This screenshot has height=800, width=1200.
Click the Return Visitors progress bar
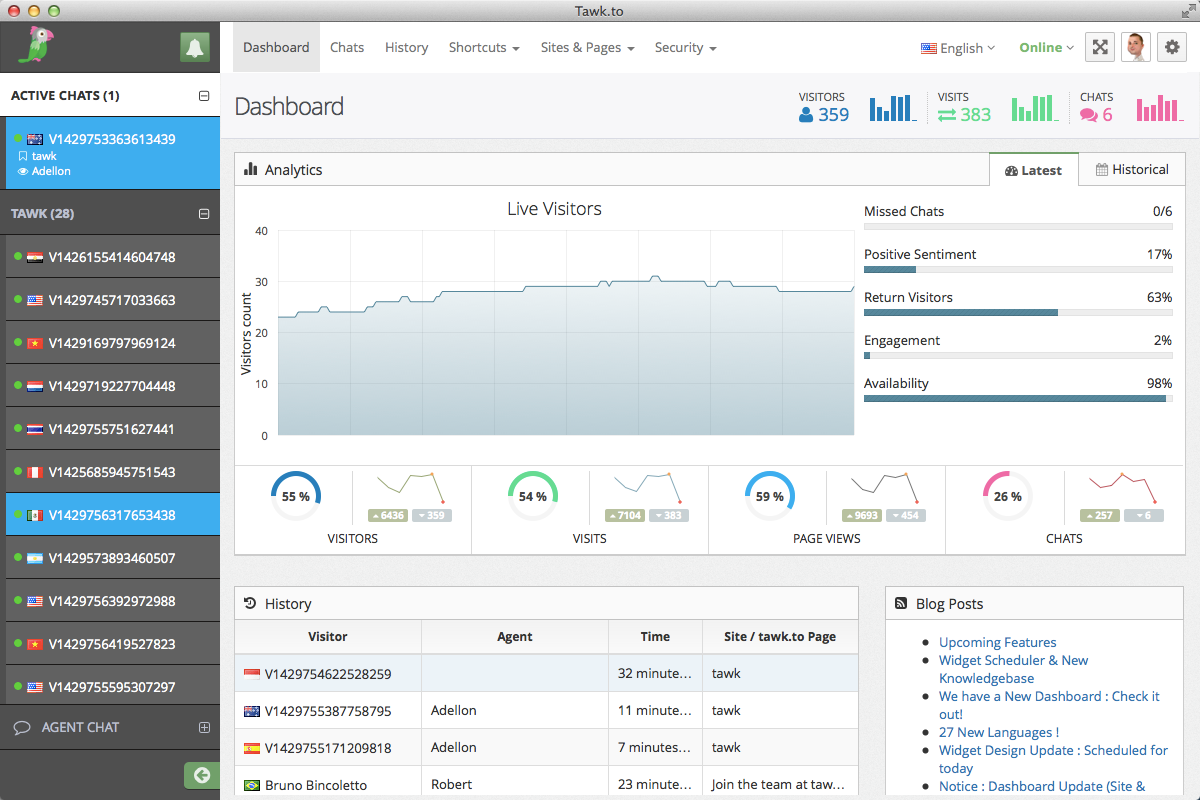(1018, 312)
